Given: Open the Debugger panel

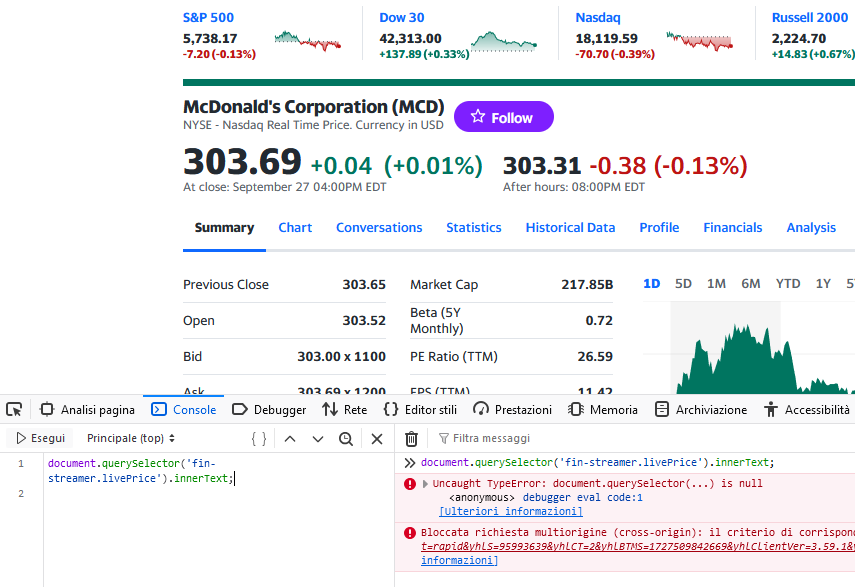Looking at the screenshot, I should click(269, 409).
